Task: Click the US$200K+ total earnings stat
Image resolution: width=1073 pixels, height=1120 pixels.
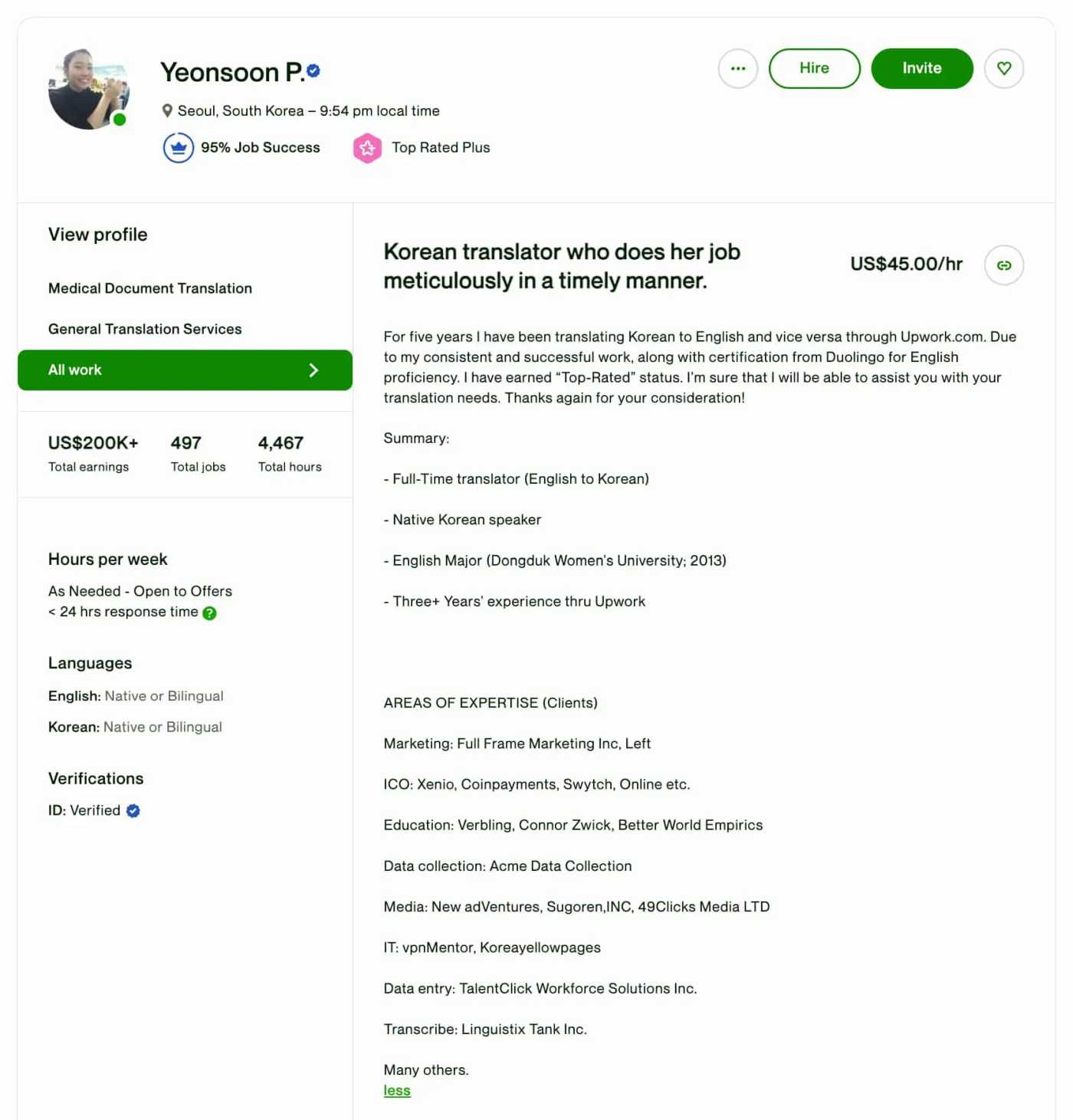Action: click(x=93, y=443)
